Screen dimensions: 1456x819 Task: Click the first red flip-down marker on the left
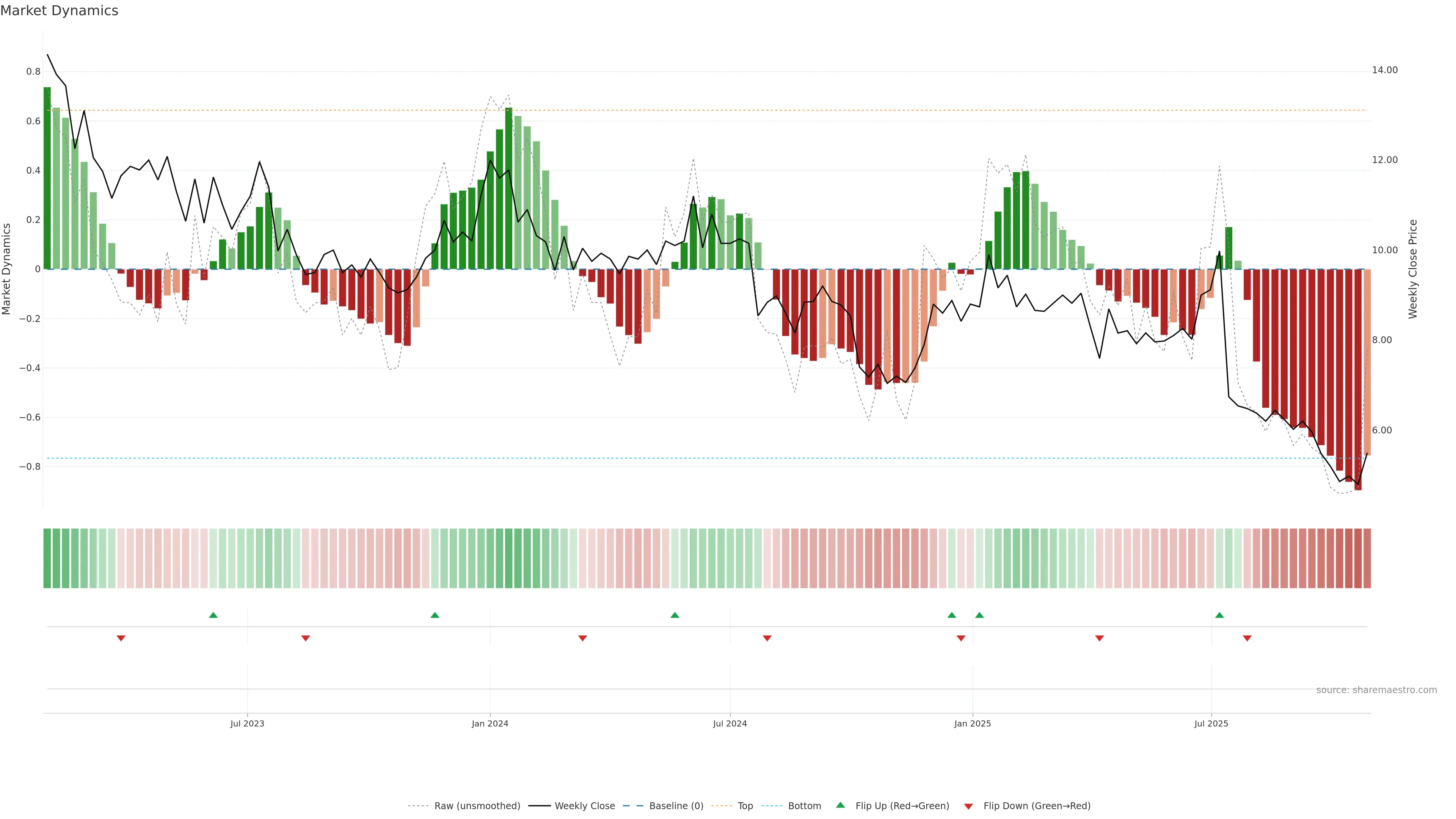(x=121, y=638)
